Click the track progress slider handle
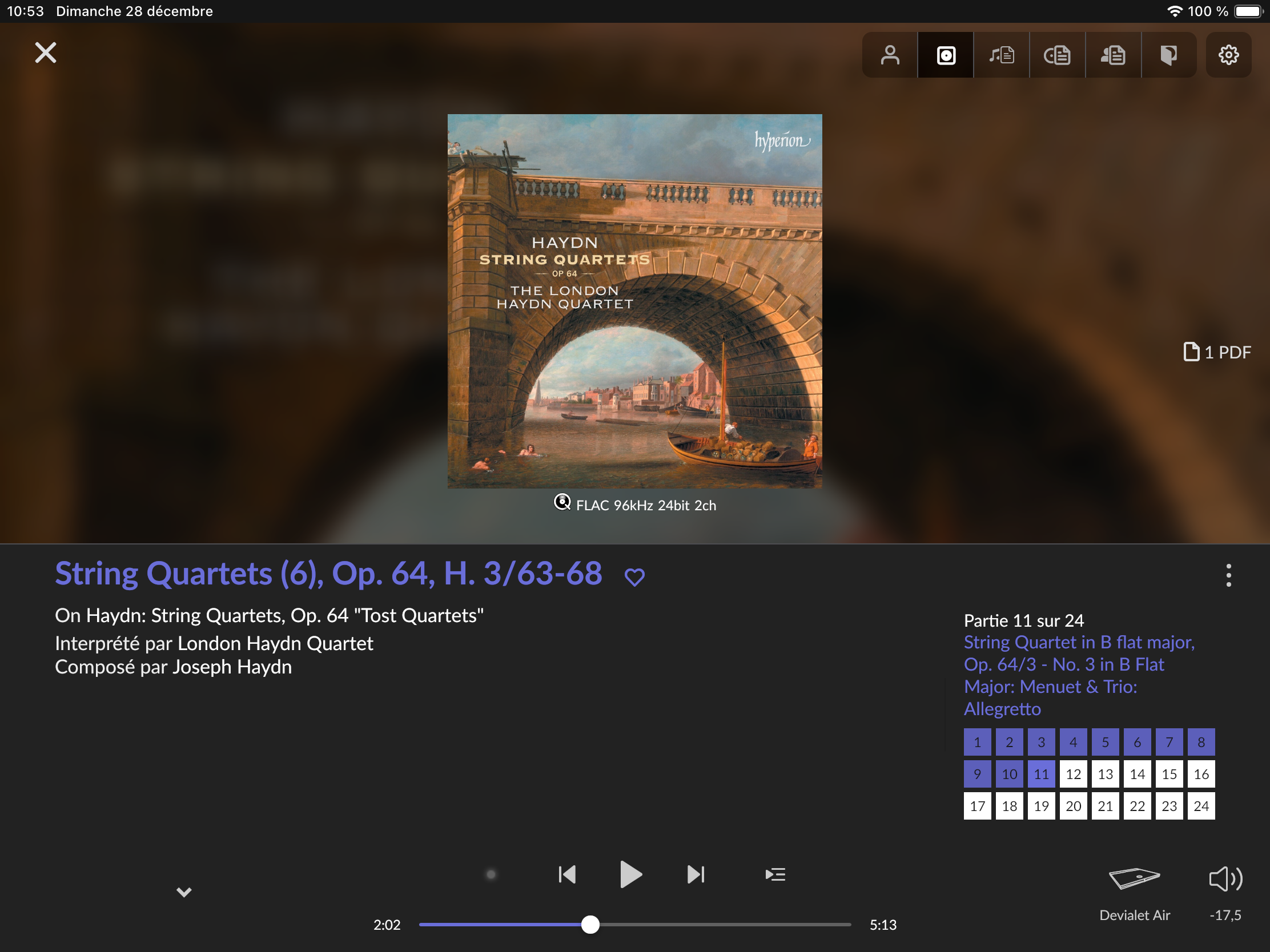 pos(590,925)
